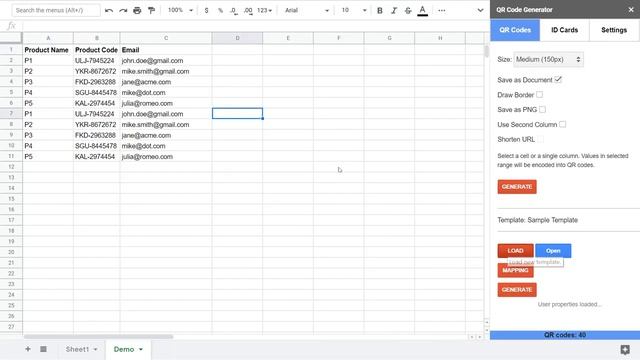Click the horizontal scrollbar of the sheet
This screenshot has width=640, height=360.
pos(98,337)
